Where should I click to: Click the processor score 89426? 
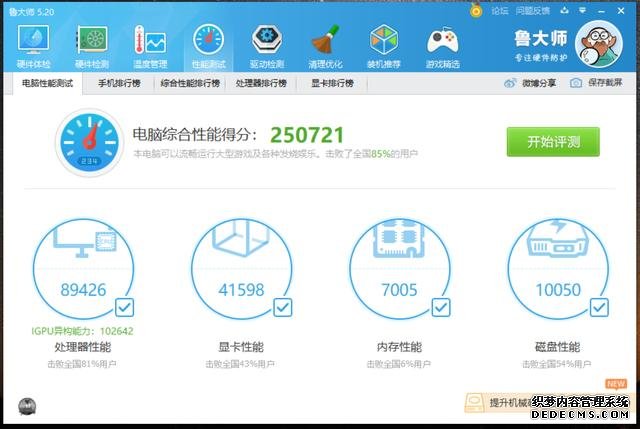[x=83, y=290]
